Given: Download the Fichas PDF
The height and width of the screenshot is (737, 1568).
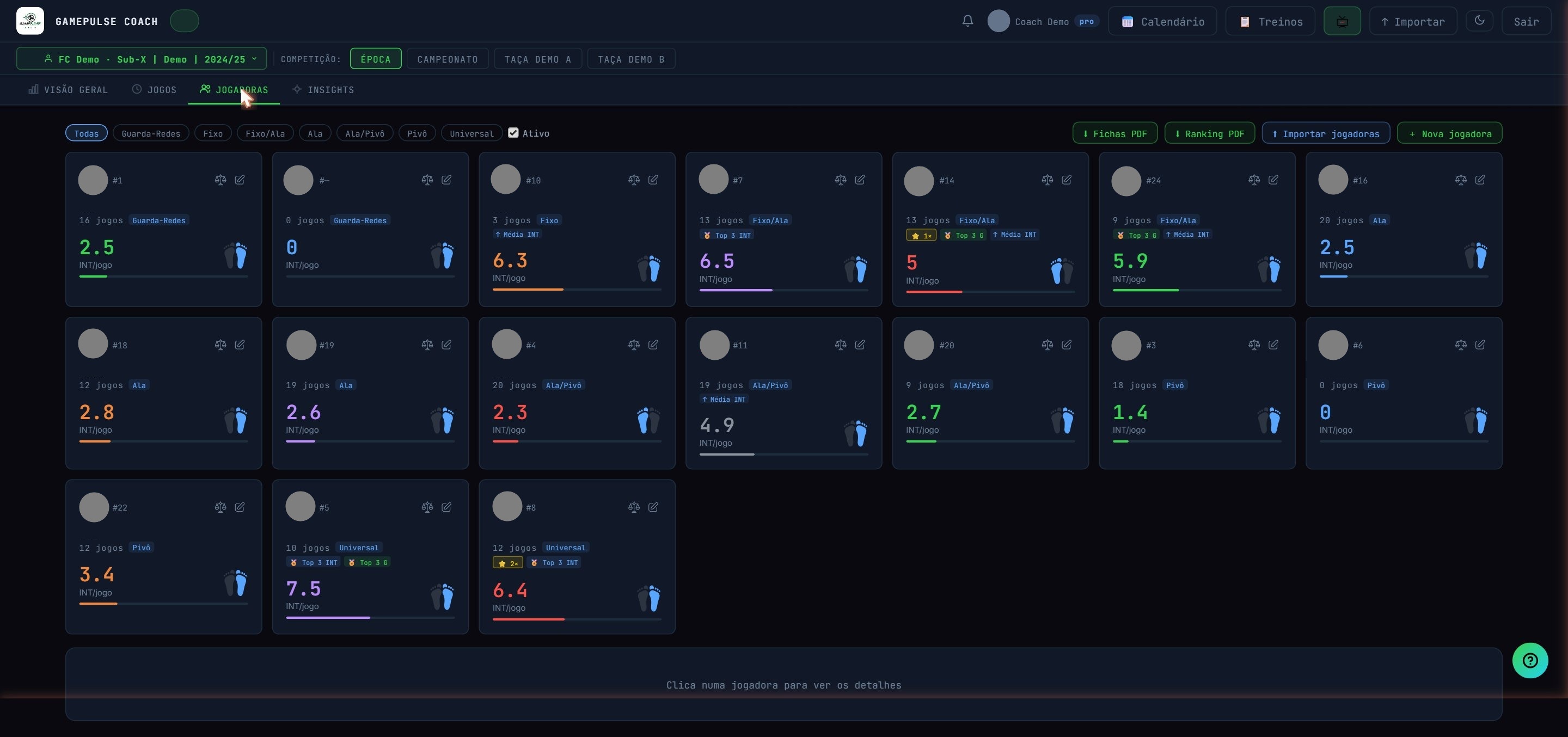Looking at the screenshot, I should [x=1114, y=133].
